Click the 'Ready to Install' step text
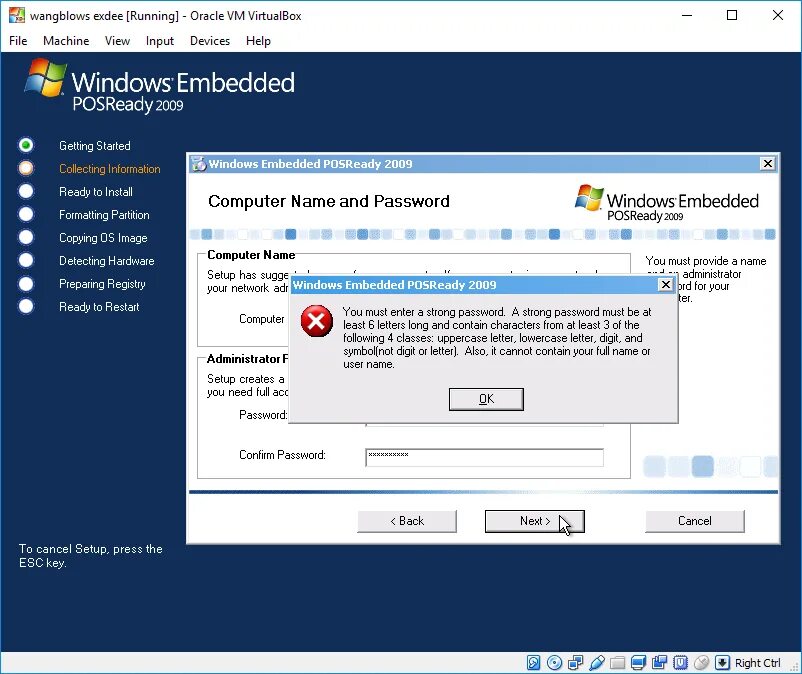This screenshot has height=674, width=802. [96, 192]
